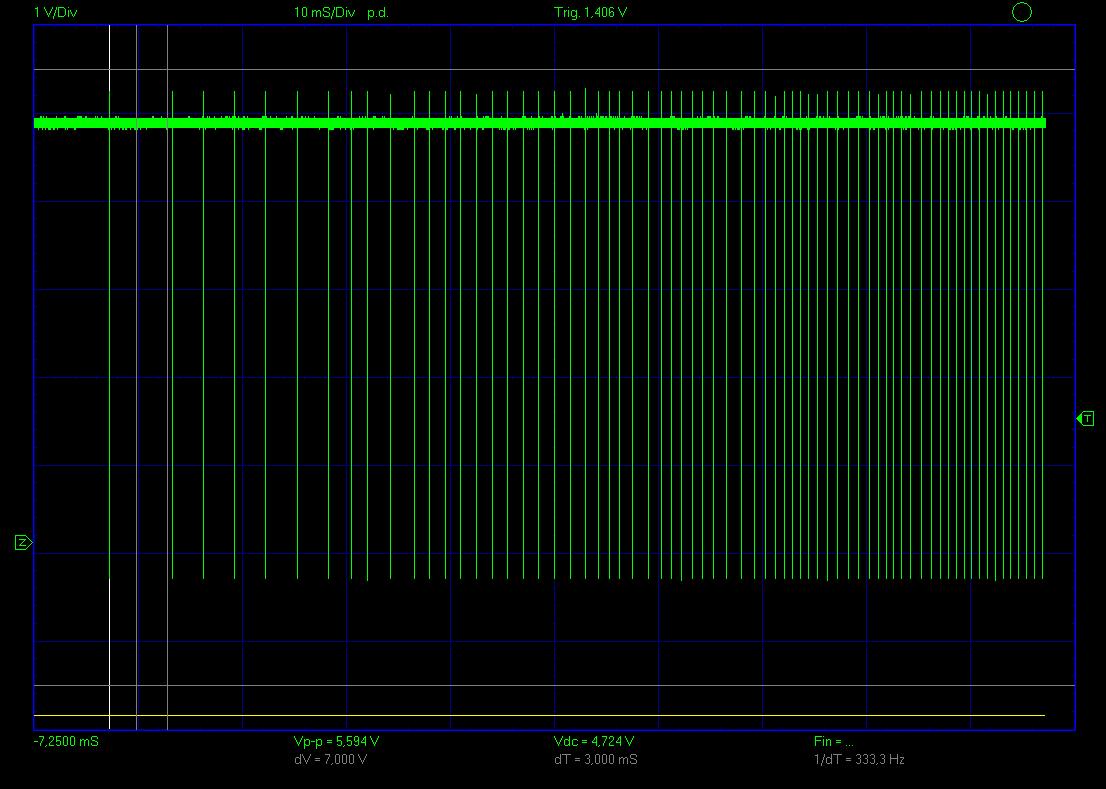Click the Trig. 1,406 V readout
This screenshot has height=789, width=1106.
pyautogui.click(x=590, y=13)
